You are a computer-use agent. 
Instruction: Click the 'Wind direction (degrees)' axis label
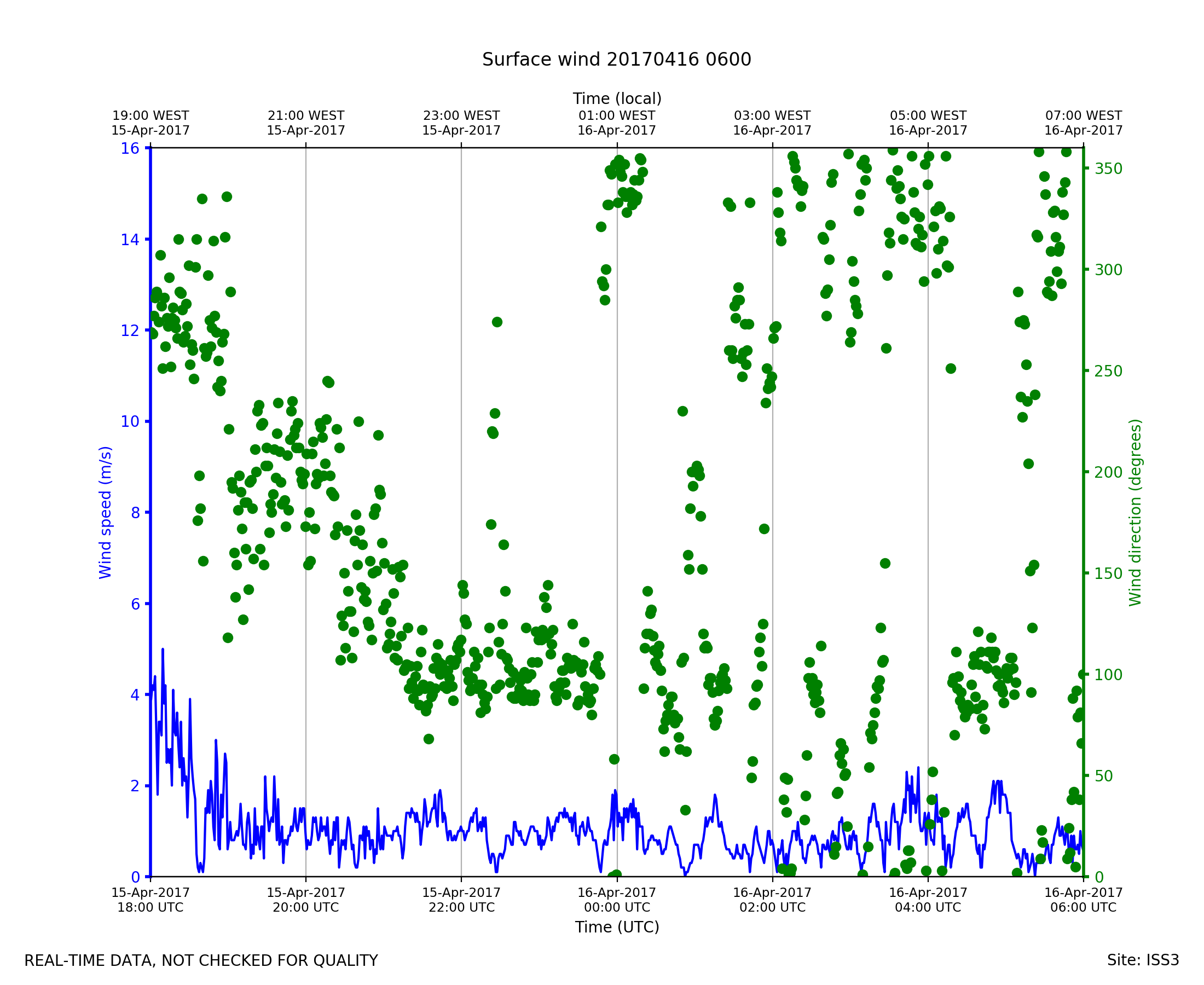click(x=1136, y=512)
